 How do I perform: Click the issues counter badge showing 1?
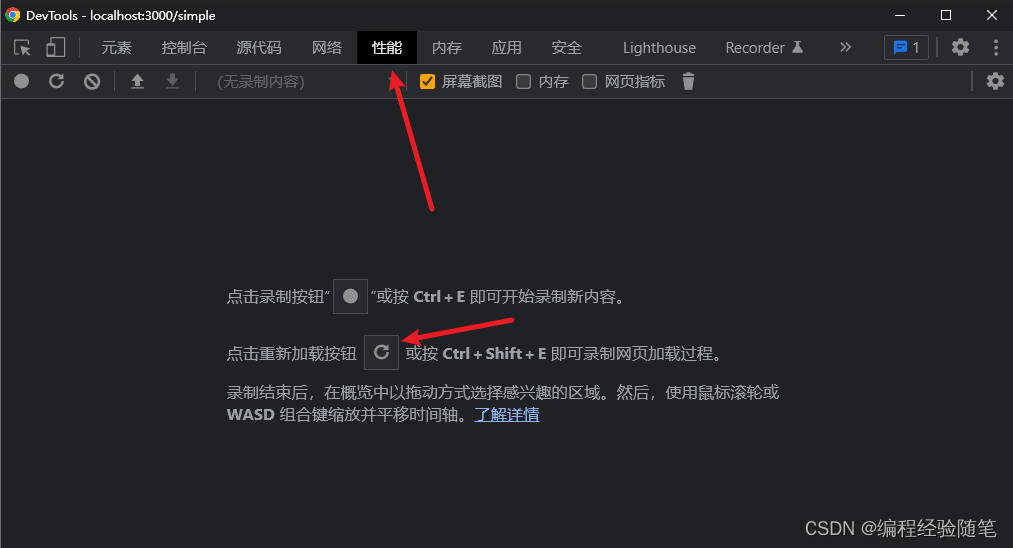click(906, 47)
